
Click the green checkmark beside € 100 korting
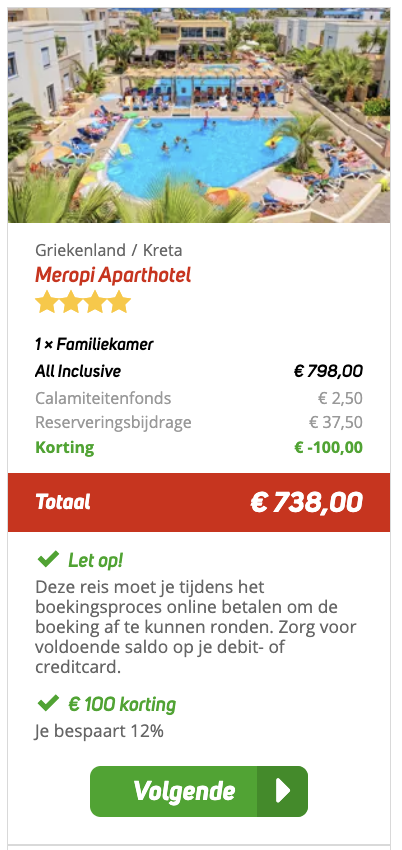48,704
